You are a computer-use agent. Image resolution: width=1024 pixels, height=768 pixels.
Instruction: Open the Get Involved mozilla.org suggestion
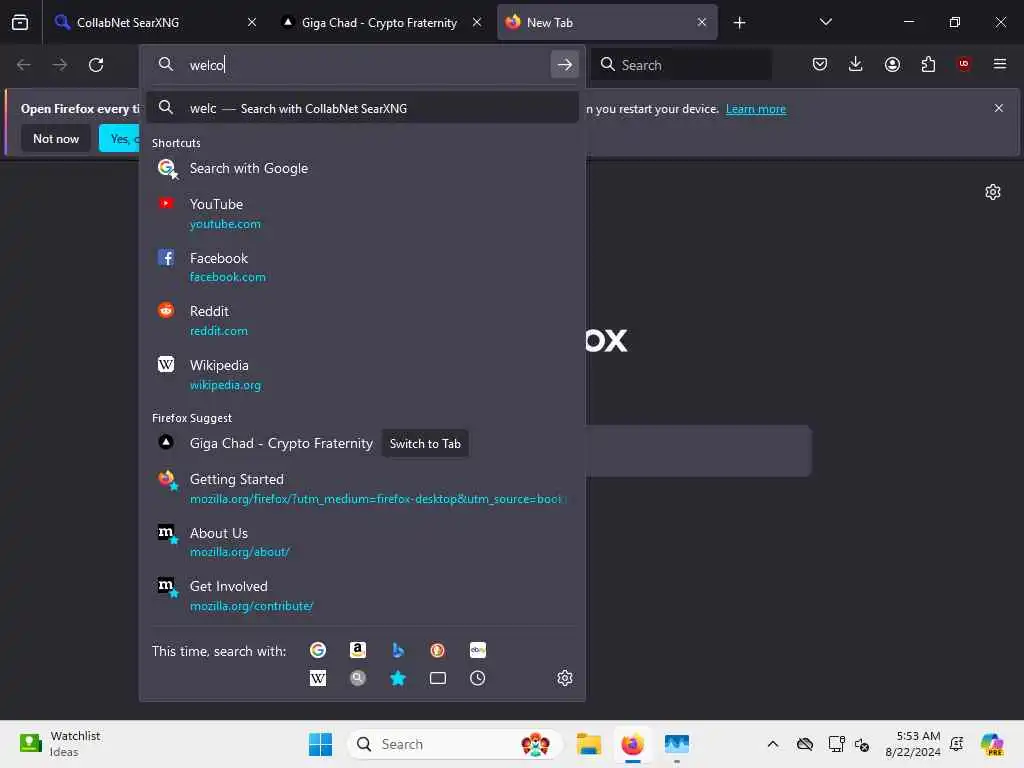tap(362, 596)
